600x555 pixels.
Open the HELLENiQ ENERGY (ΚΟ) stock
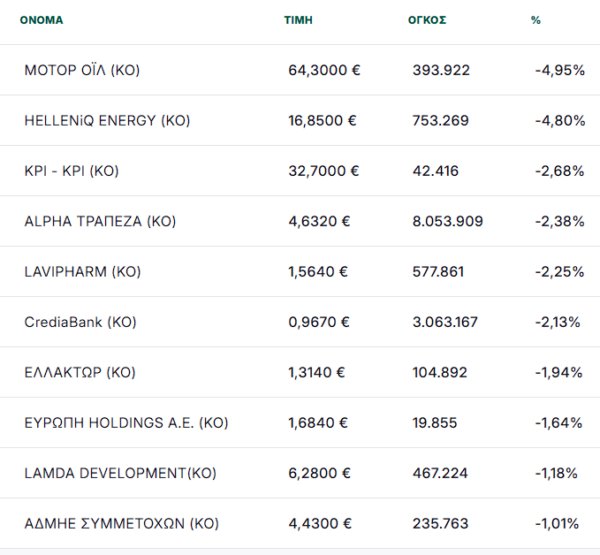(x=107, y=121)
